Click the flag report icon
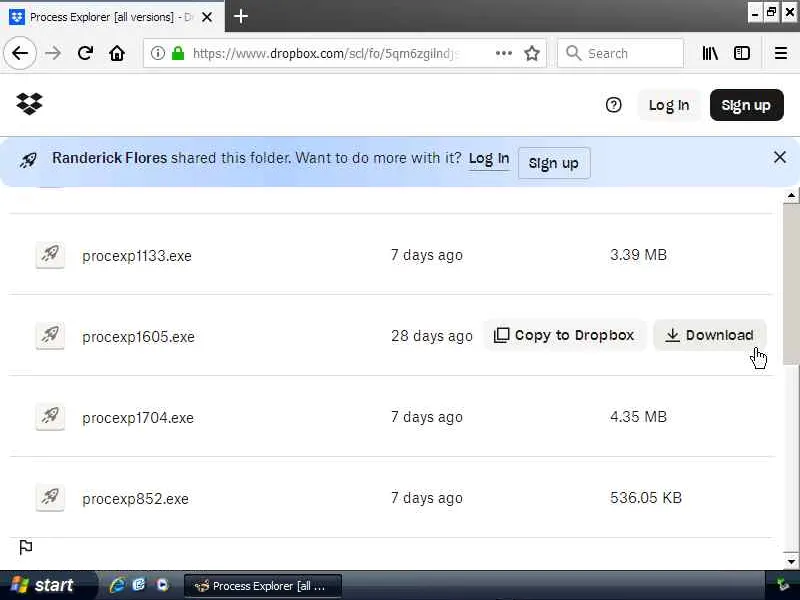 coord(26,547)
